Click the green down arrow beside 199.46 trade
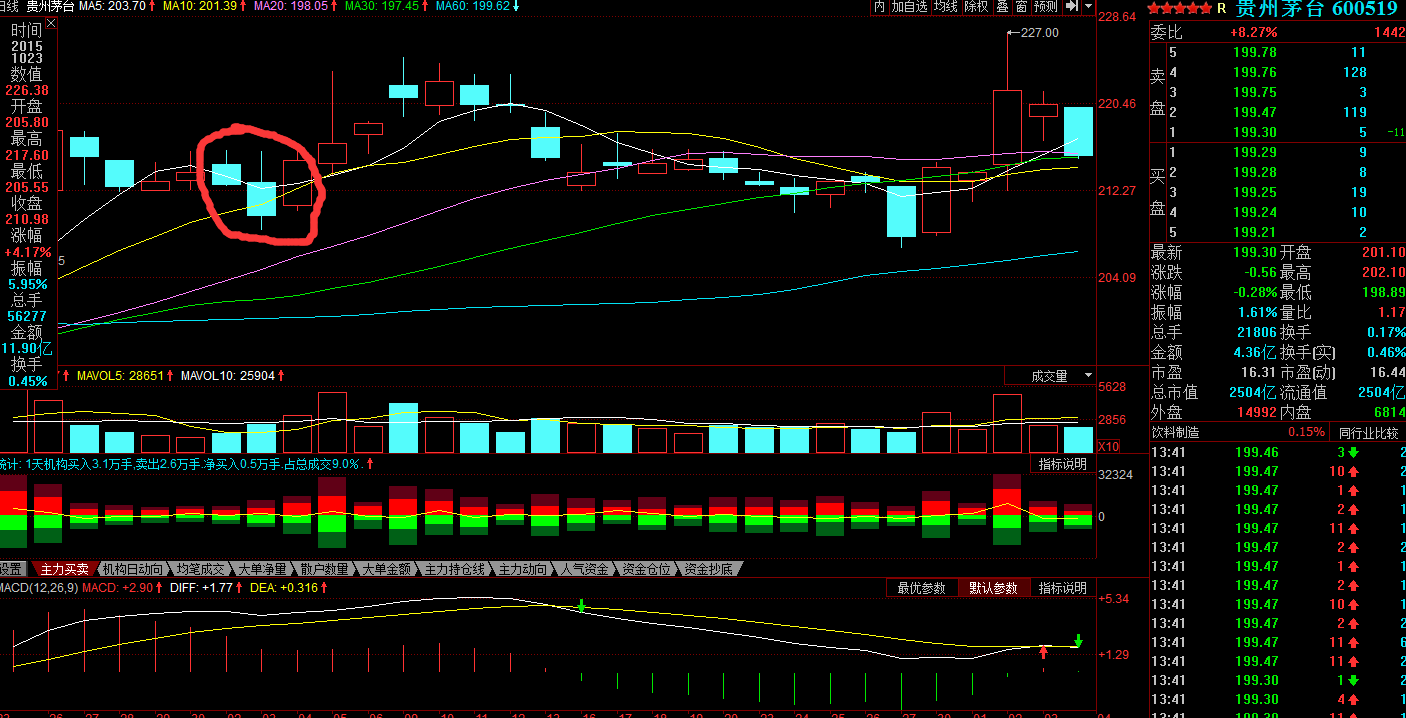The height and width of the screenshot is (718, 1406). 1353,452
